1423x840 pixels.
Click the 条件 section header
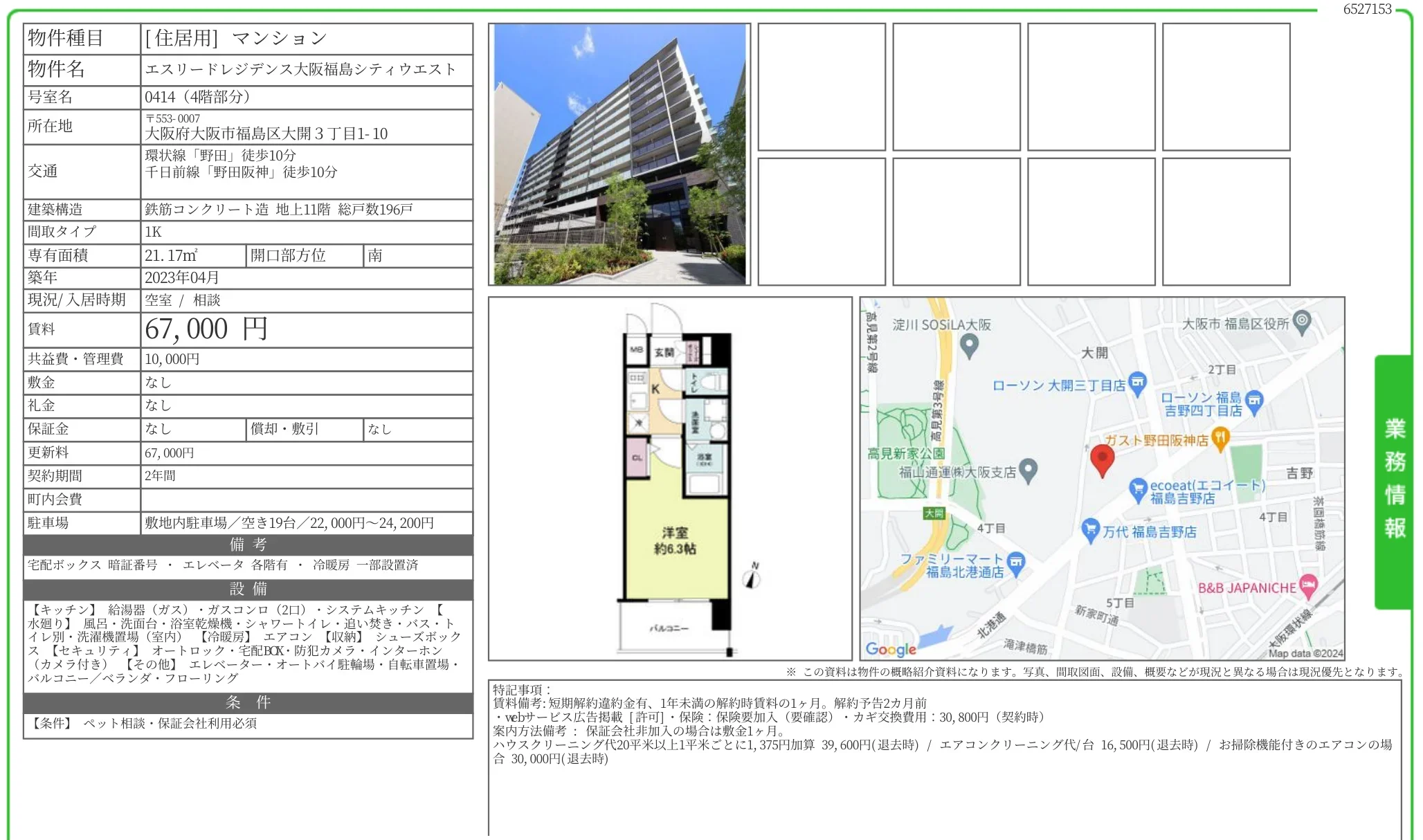[x=248, y=702]
